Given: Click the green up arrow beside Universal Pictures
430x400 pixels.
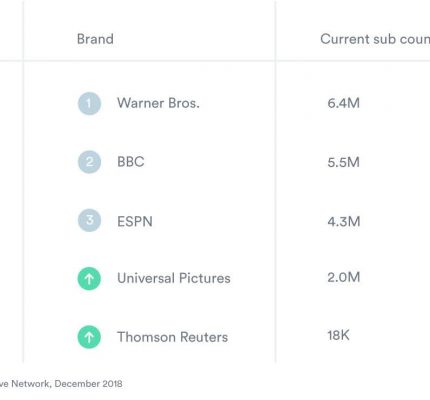Looking at the screenshot, I should [x=89, y=279].
